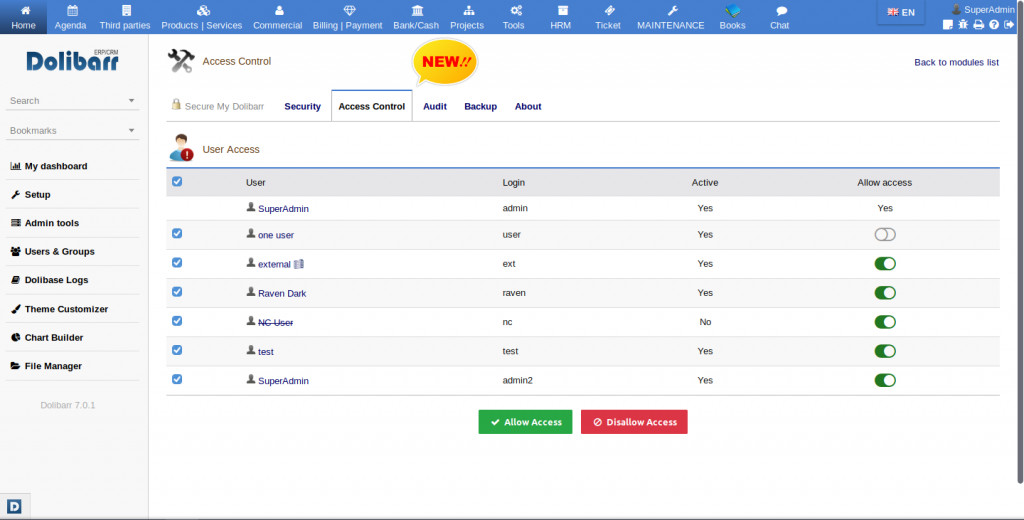This screenshot has width=1024, height=520.
Task: Click the Back to modules list link
Action: coord(956,62)
